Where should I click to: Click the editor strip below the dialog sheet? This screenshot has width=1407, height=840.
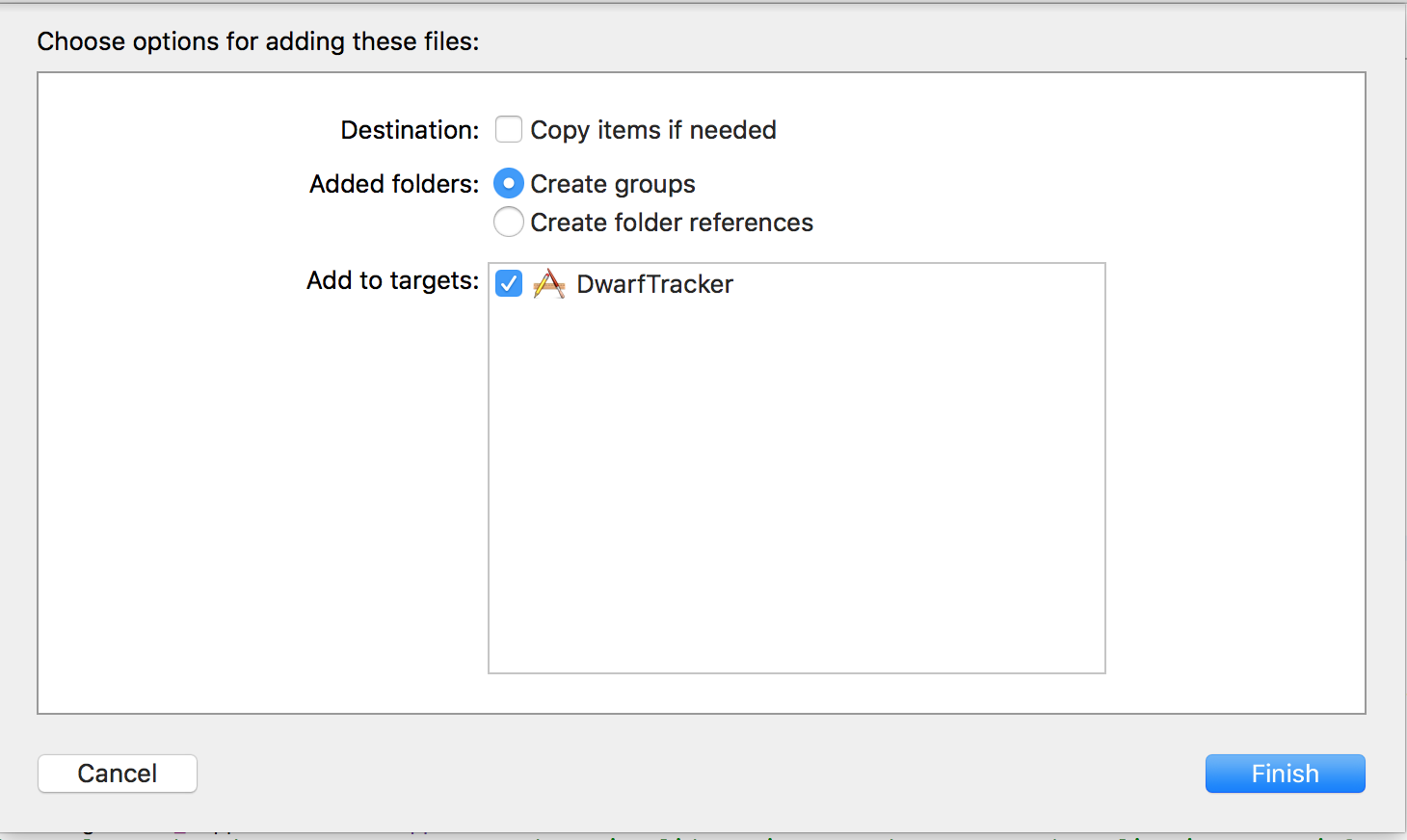(x=703, y=836)
